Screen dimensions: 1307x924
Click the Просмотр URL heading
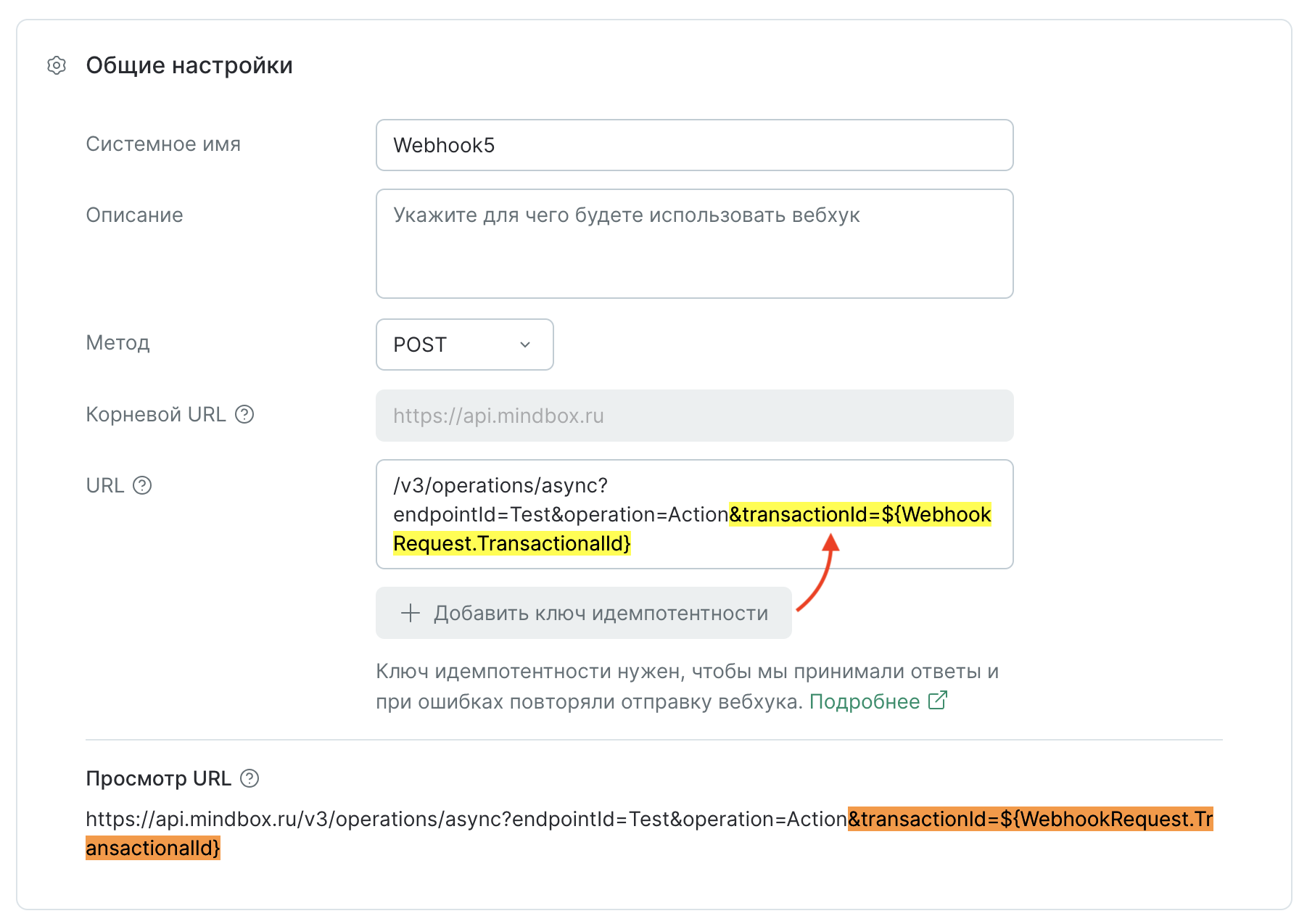pyautogui.click(x=159, y=778)
